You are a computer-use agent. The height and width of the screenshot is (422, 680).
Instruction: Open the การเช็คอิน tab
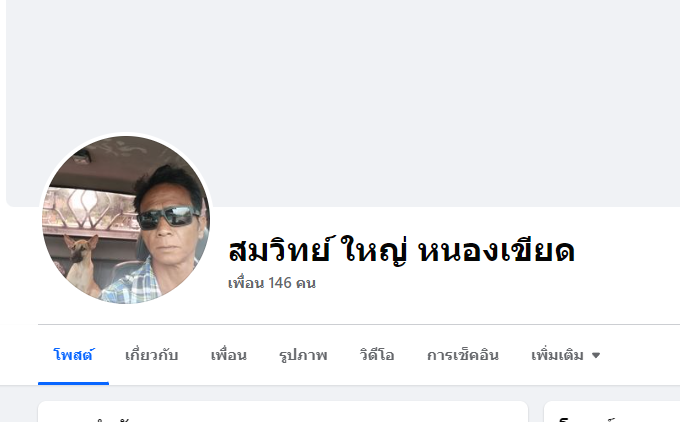click(x=463, y=355)
